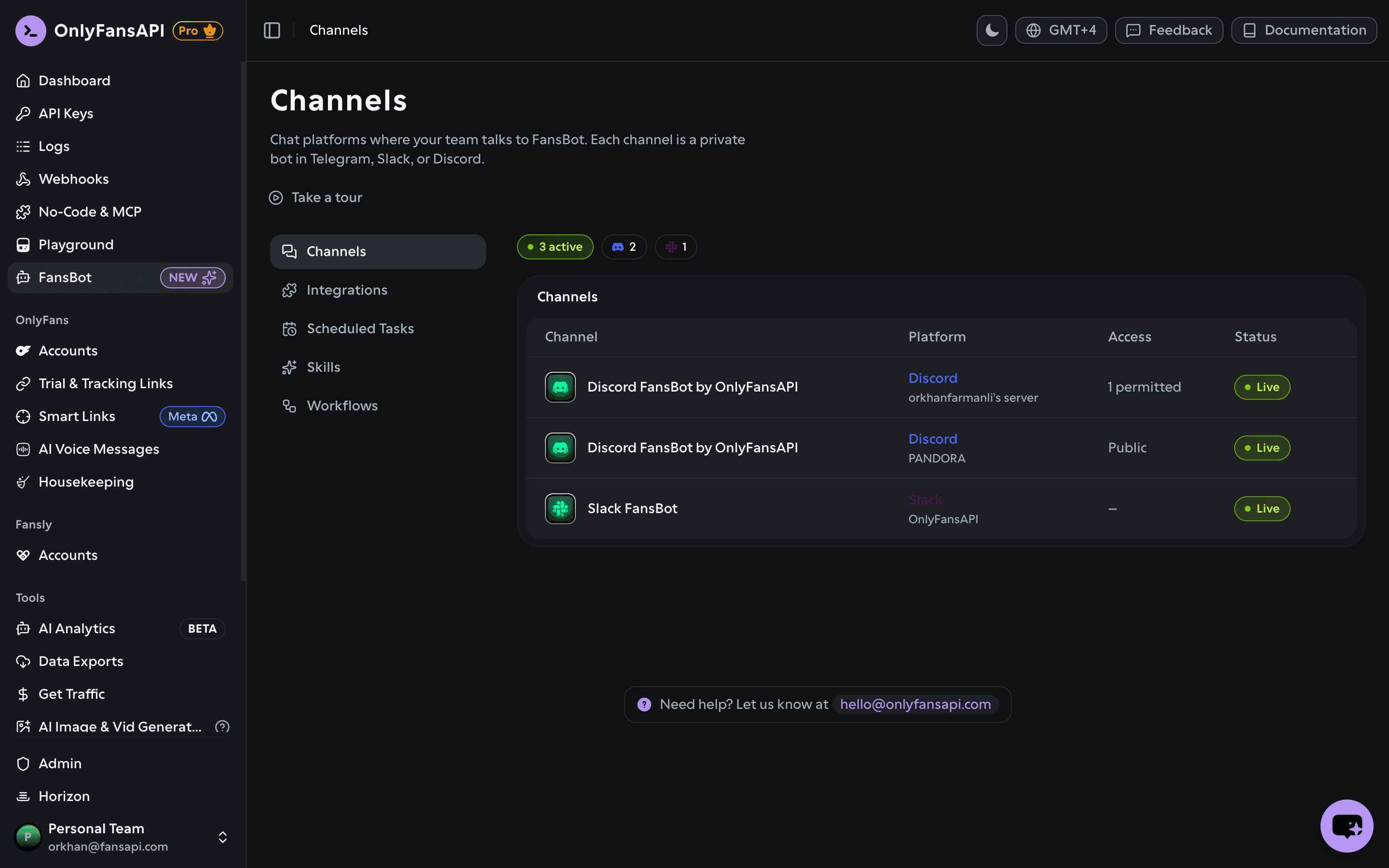This screenshot has width=1389, height=868.
Task: Open Smart Links
Action: tap(121, 416)
